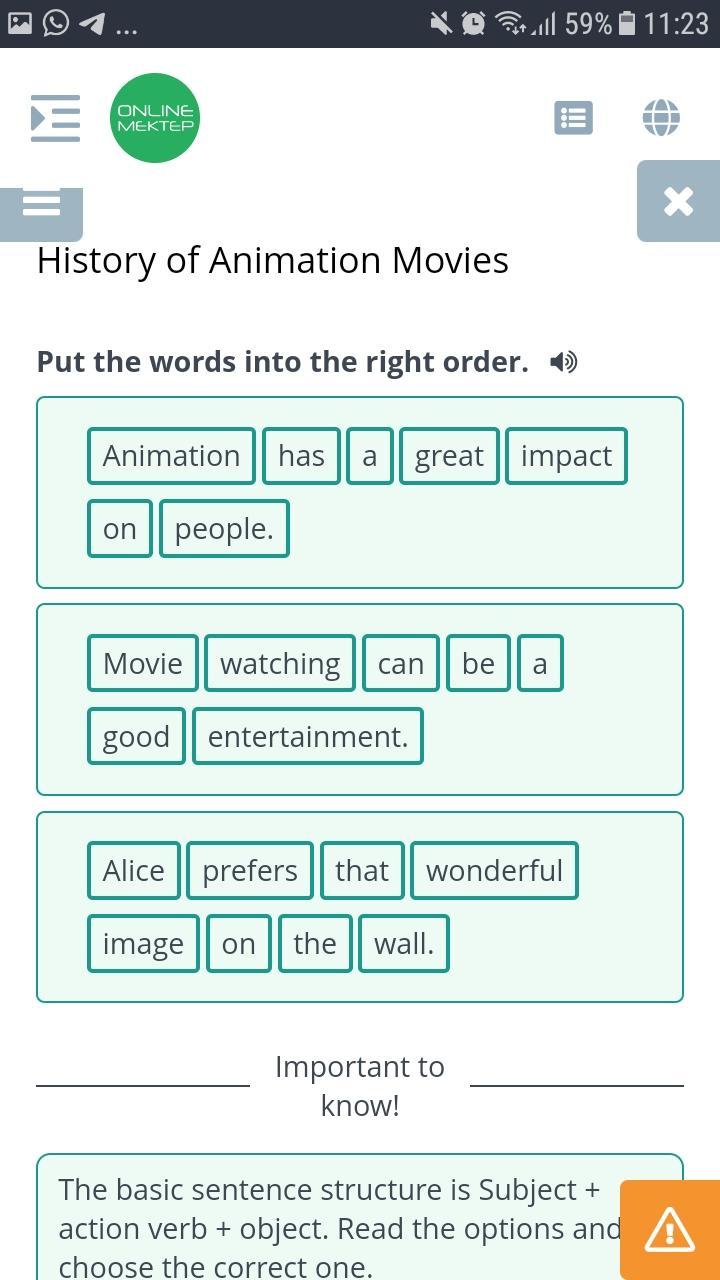
Task: Tap the "wonderful" word tile
Action: (x=494, y=871)
